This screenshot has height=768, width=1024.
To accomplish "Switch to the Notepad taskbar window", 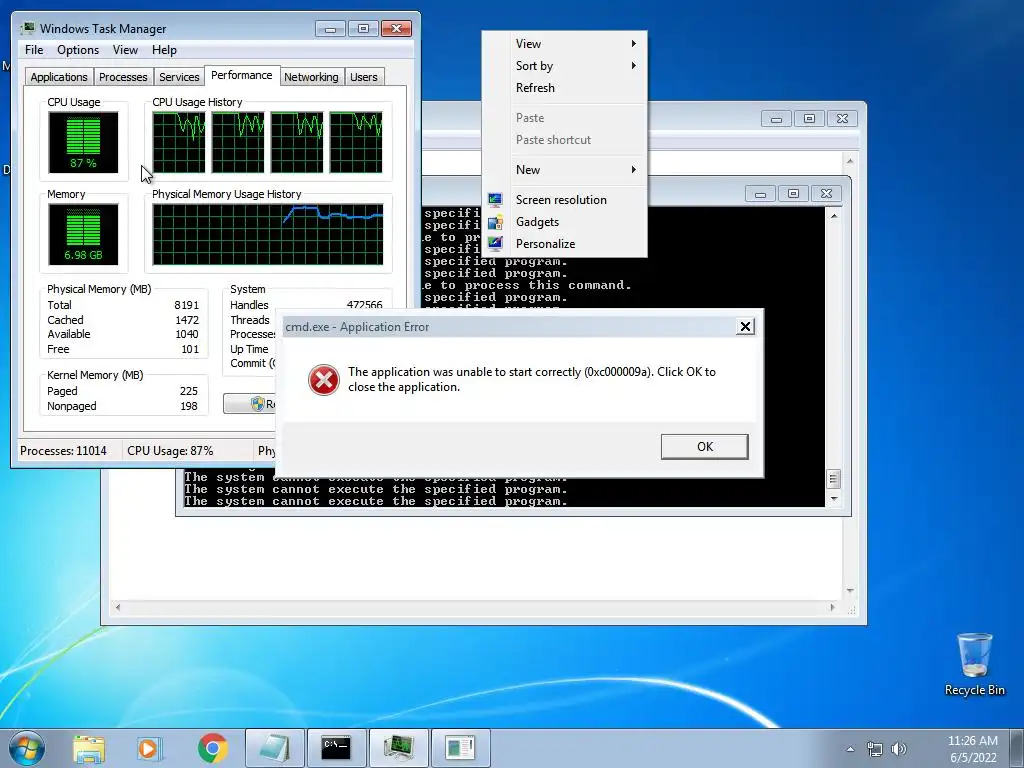I will click(x=275, y=748).
